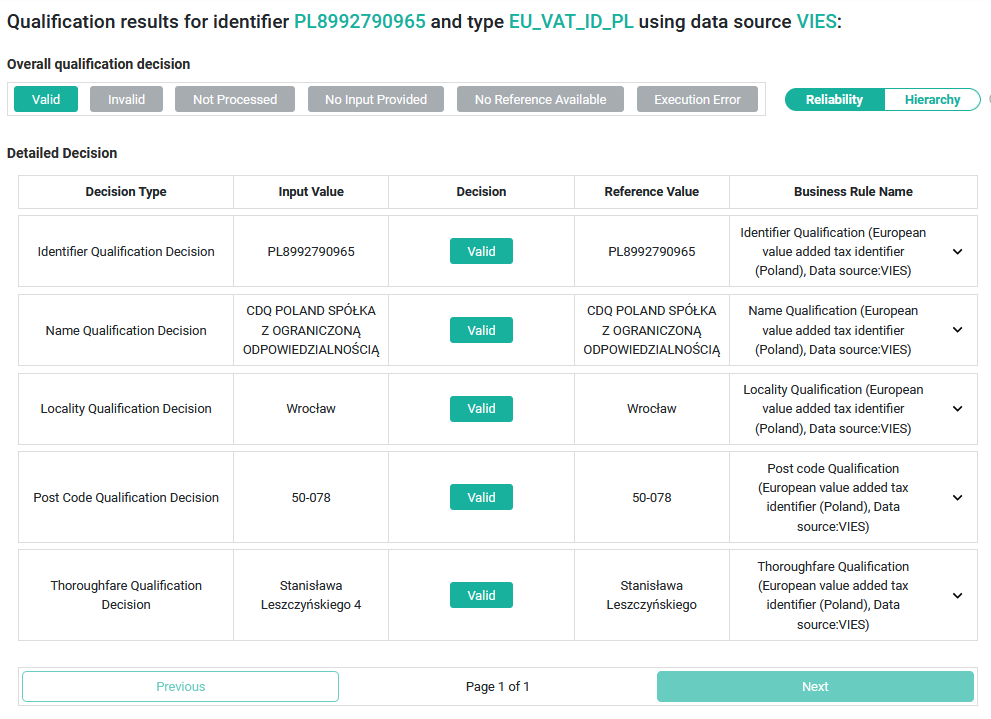The height and width of the screenshot is (719, 991).
Task: Expand the Name Qualification row chevron
Action: [958, 330]
